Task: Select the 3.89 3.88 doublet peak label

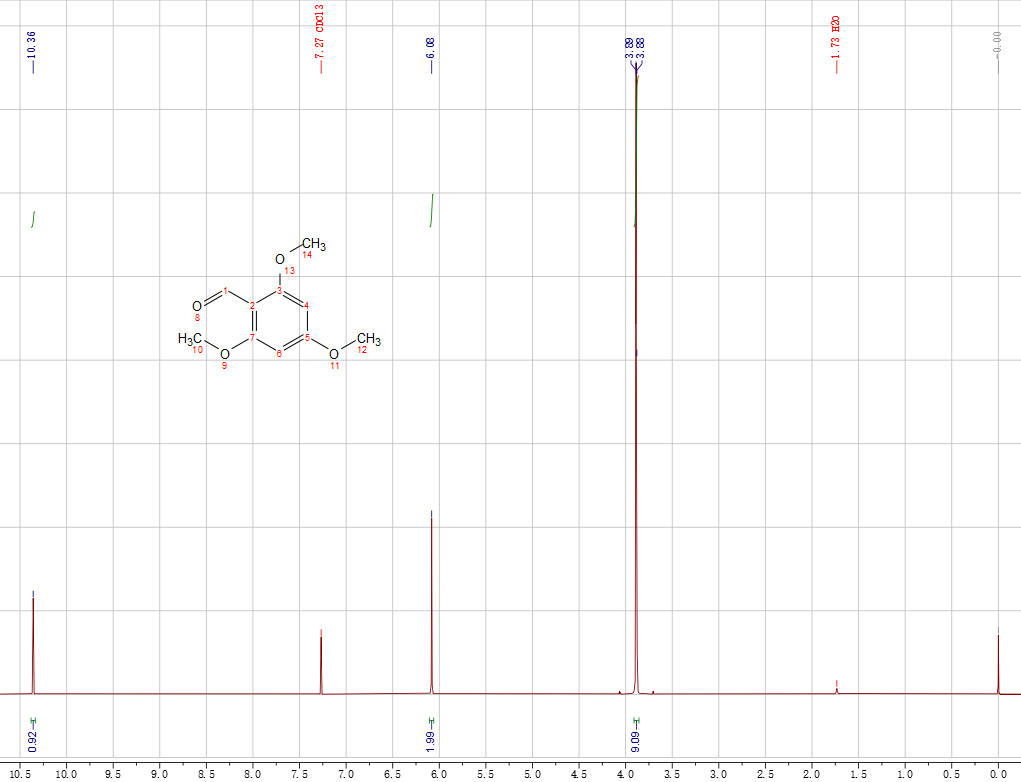Action: click(634, 48)
